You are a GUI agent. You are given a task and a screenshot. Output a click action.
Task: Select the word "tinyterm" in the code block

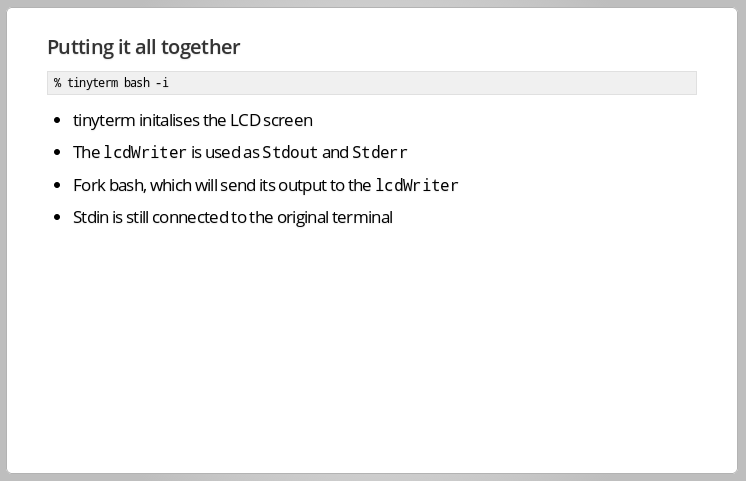[x=92, y=83]
